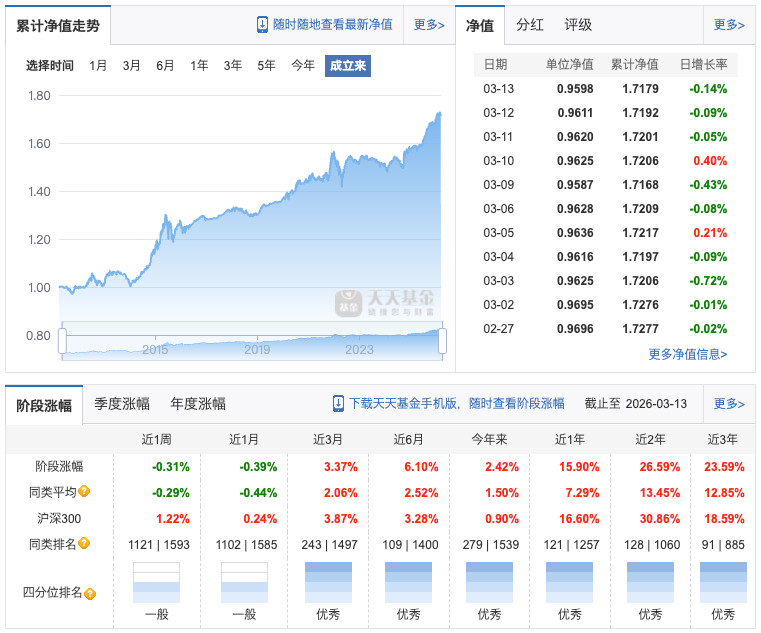Select the 今年 time range
The width and height of the screenshot is (761, 633).
coord(303,66)
